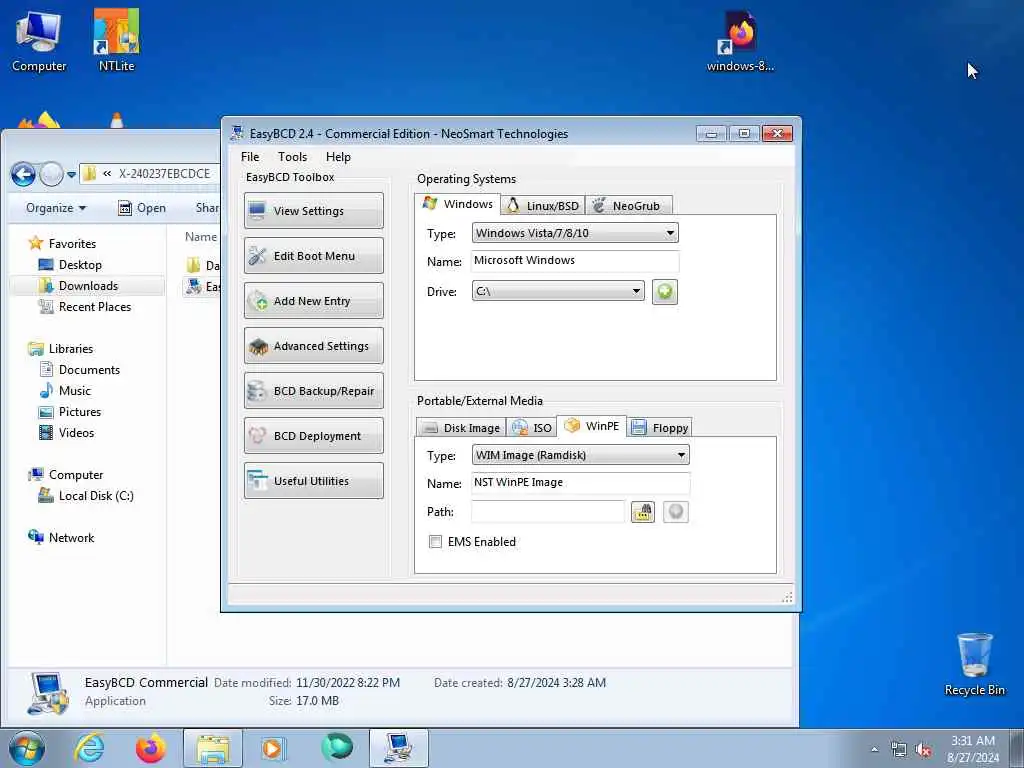Select Local Disk (C:) in Explorer
1024x768 pixels.
(x=86, y=496)
